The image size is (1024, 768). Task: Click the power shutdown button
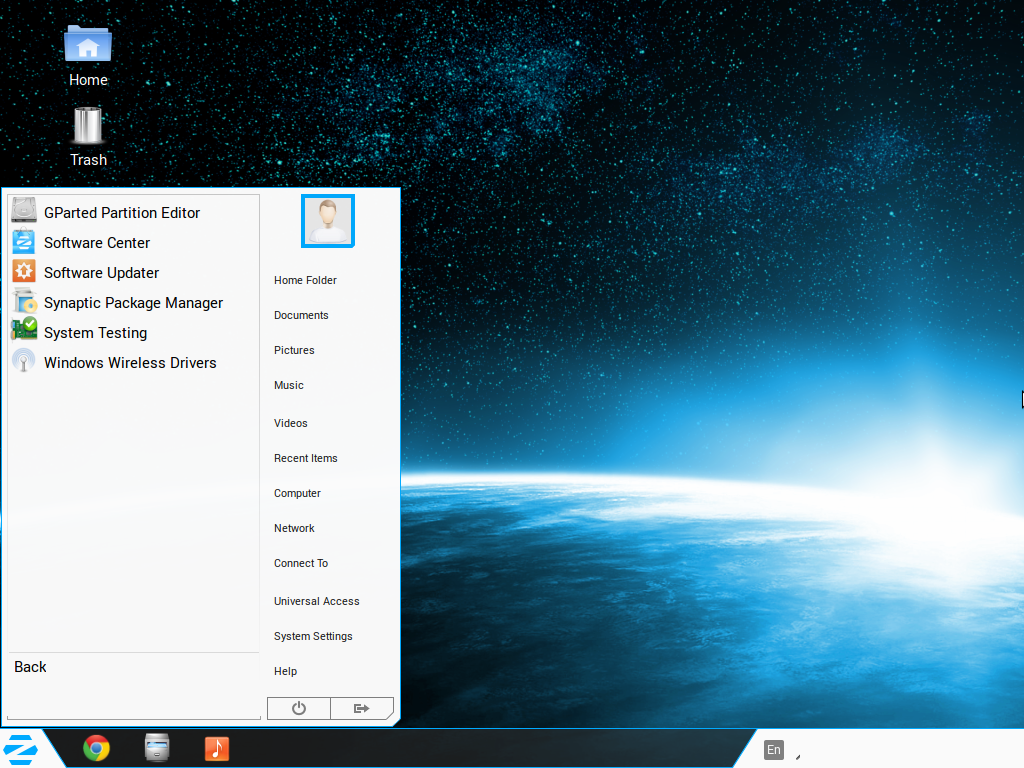[x=298, y=709]
